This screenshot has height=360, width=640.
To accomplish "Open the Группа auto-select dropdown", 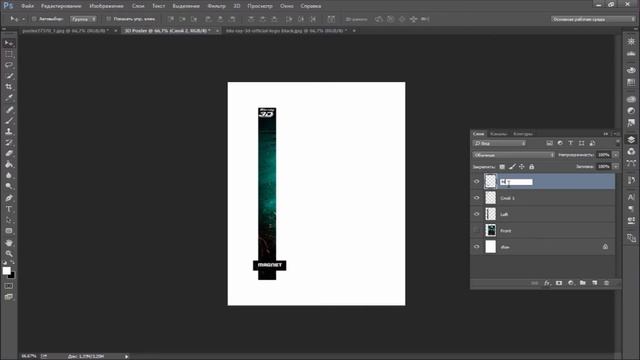I will tap(83, 19).
